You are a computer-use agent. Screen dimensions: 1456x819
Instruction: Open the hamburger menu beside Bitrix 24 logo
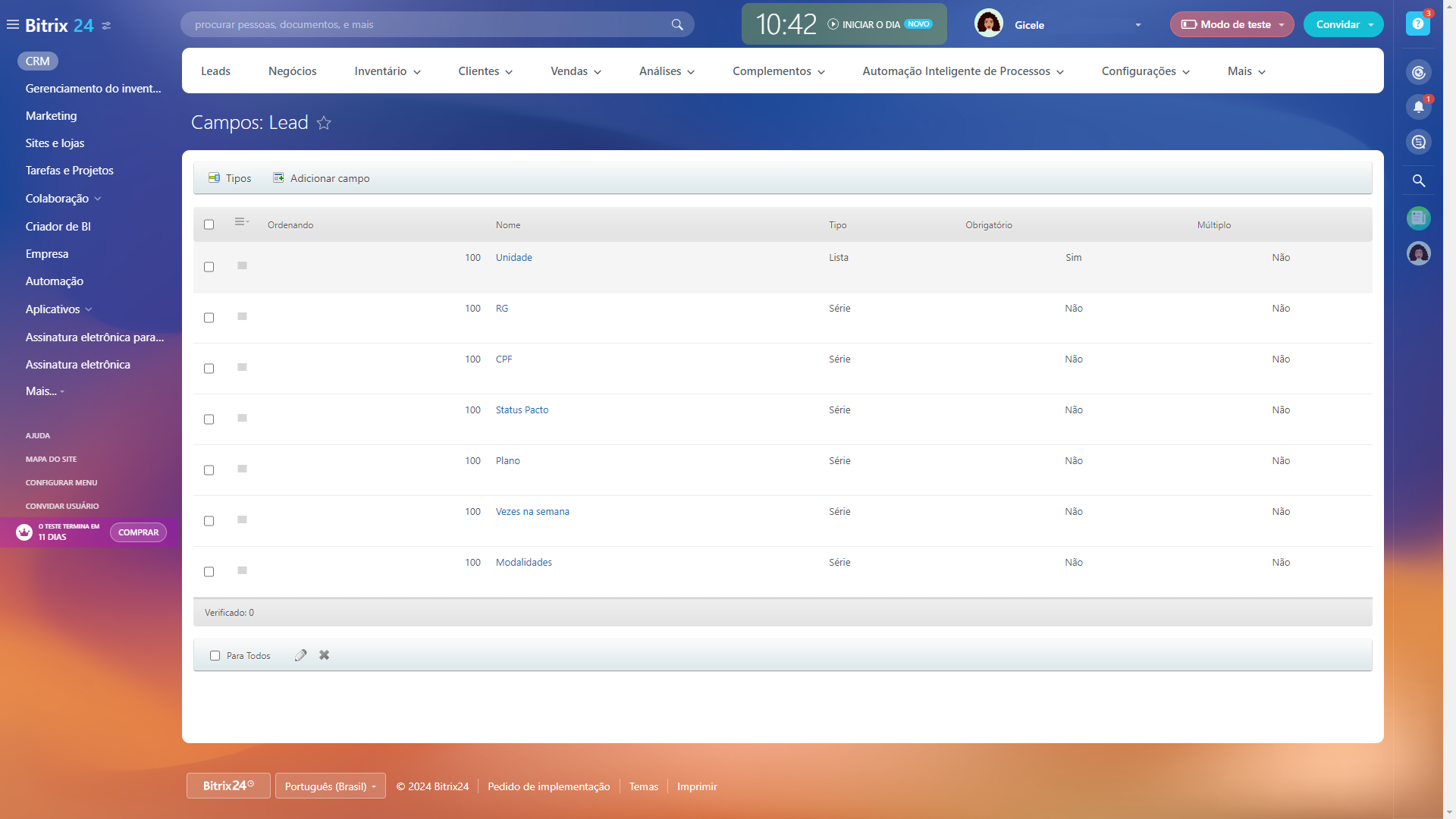(12, 25)
